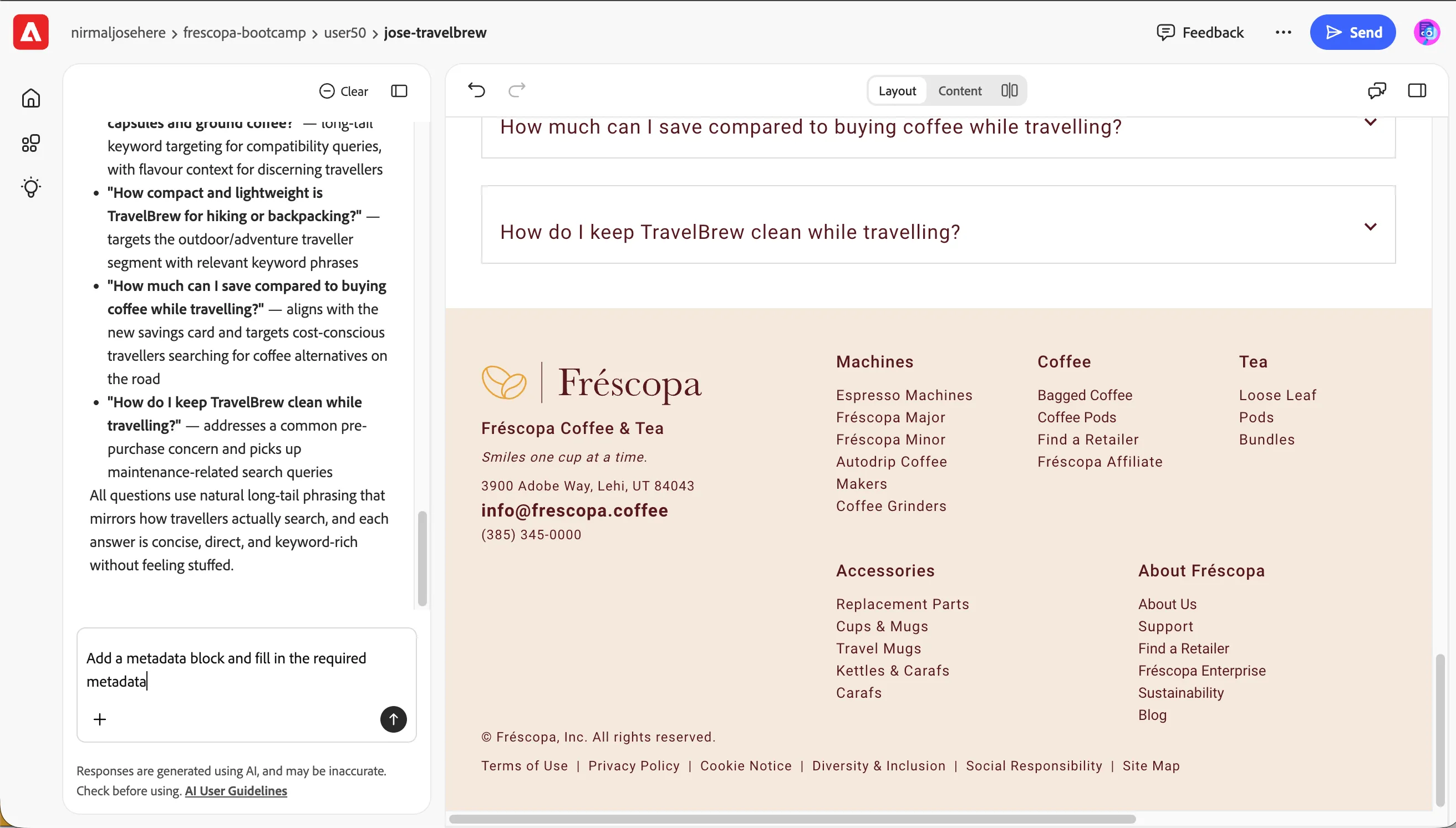Viewport: 1456px width, 828px height.
Task: Click the preview horizontal scrollbar
Action: (792, 819)
